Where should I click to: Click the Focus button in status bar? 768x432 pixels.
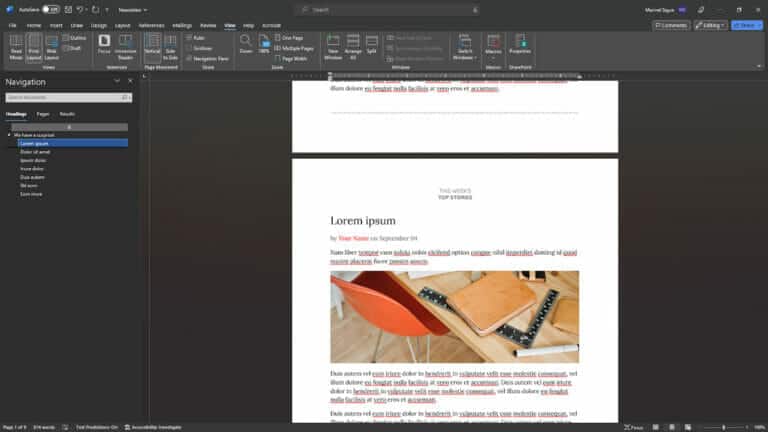[x=633, y=427]
